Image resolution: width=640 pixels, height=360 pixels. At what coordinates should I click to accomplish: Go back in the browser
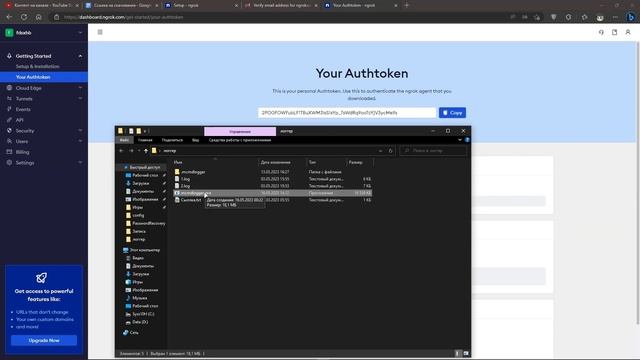tap(9, 17)
